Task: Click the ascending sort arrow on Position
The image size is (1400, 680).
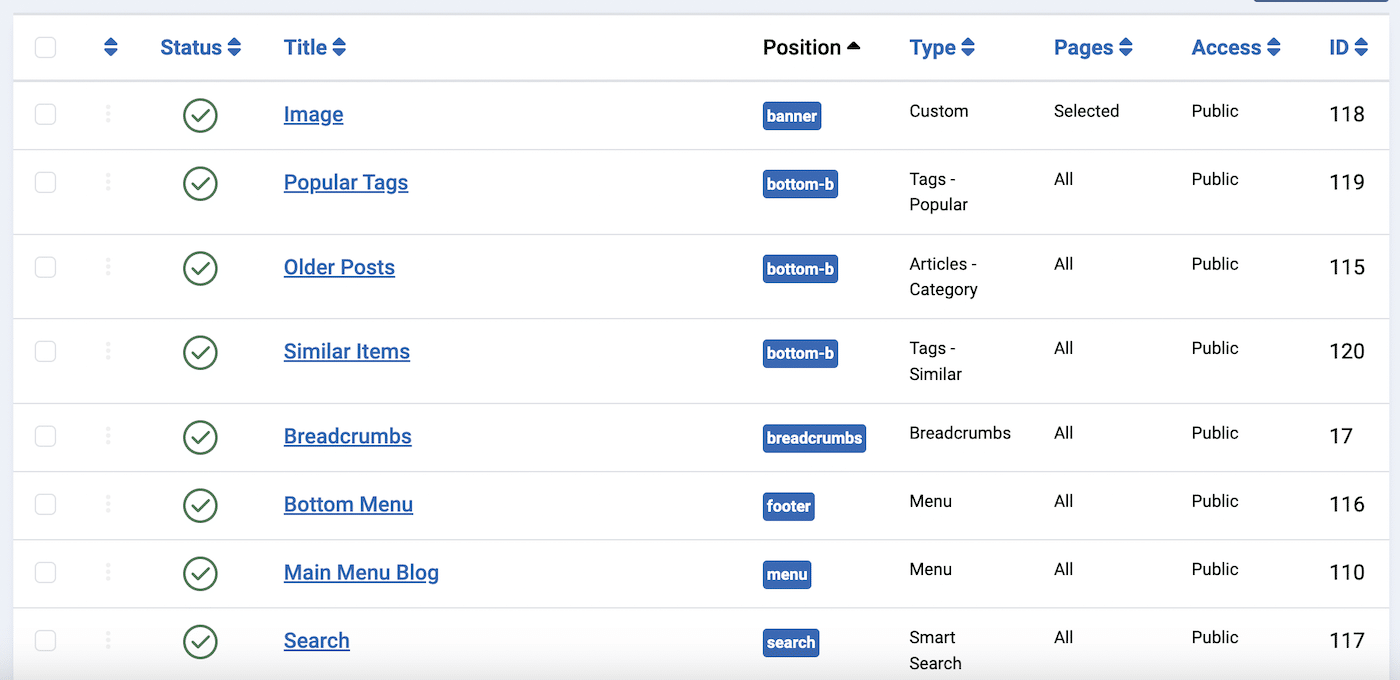Action: 855,47
